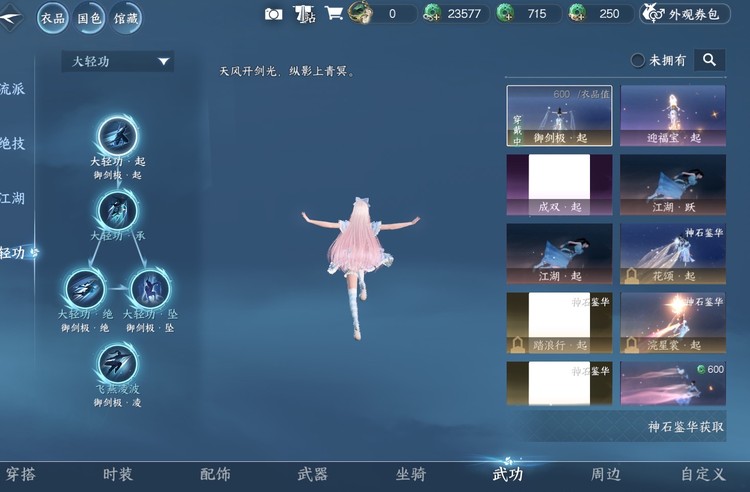Click the pink-haired character model
This screenshot has height=492, width=750.
pyautogui.click(x=360, y=268)
